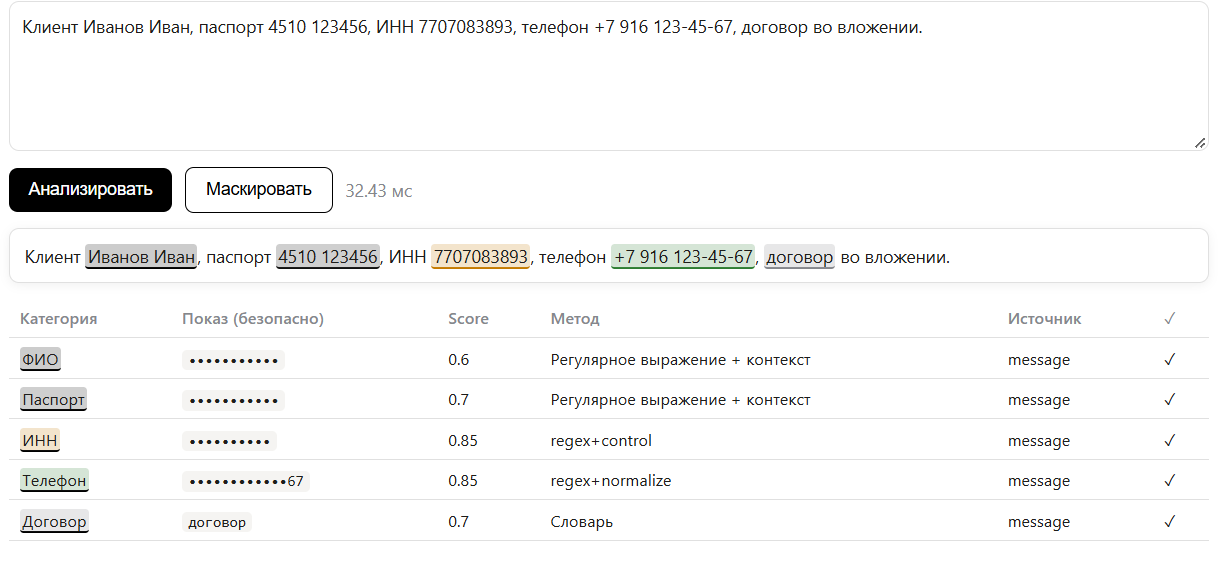Screen dimensions: 1228x570
Task: Click the Телефон category tag
Action: click(55, 480)
